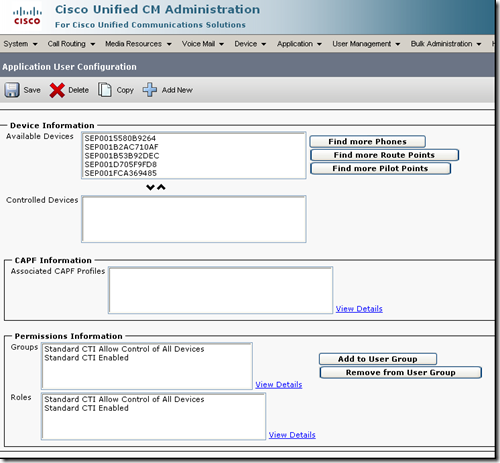Select device SEP001D705F9FD8

click(x=120, y=164)
